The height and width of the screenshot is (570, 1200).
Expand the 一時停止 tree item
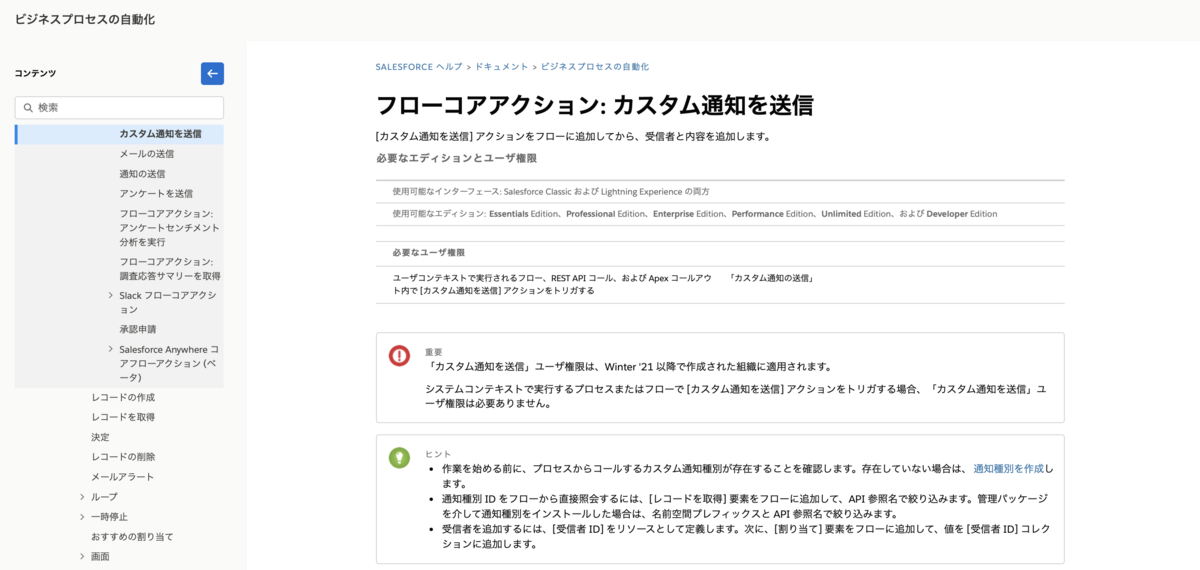82,517
